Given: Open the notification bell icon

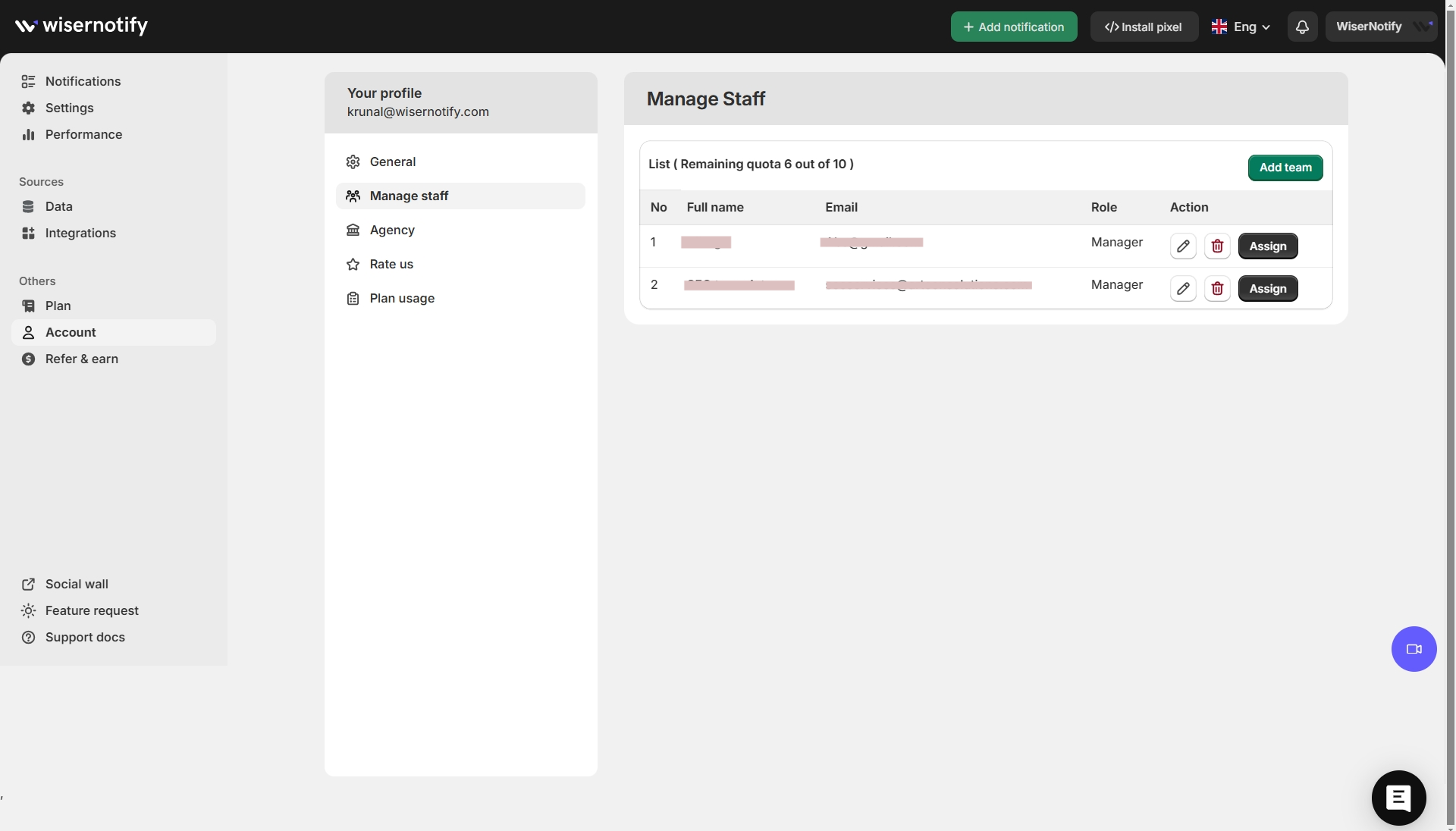Looking at the screenshot, I should tap(1302, 27).
